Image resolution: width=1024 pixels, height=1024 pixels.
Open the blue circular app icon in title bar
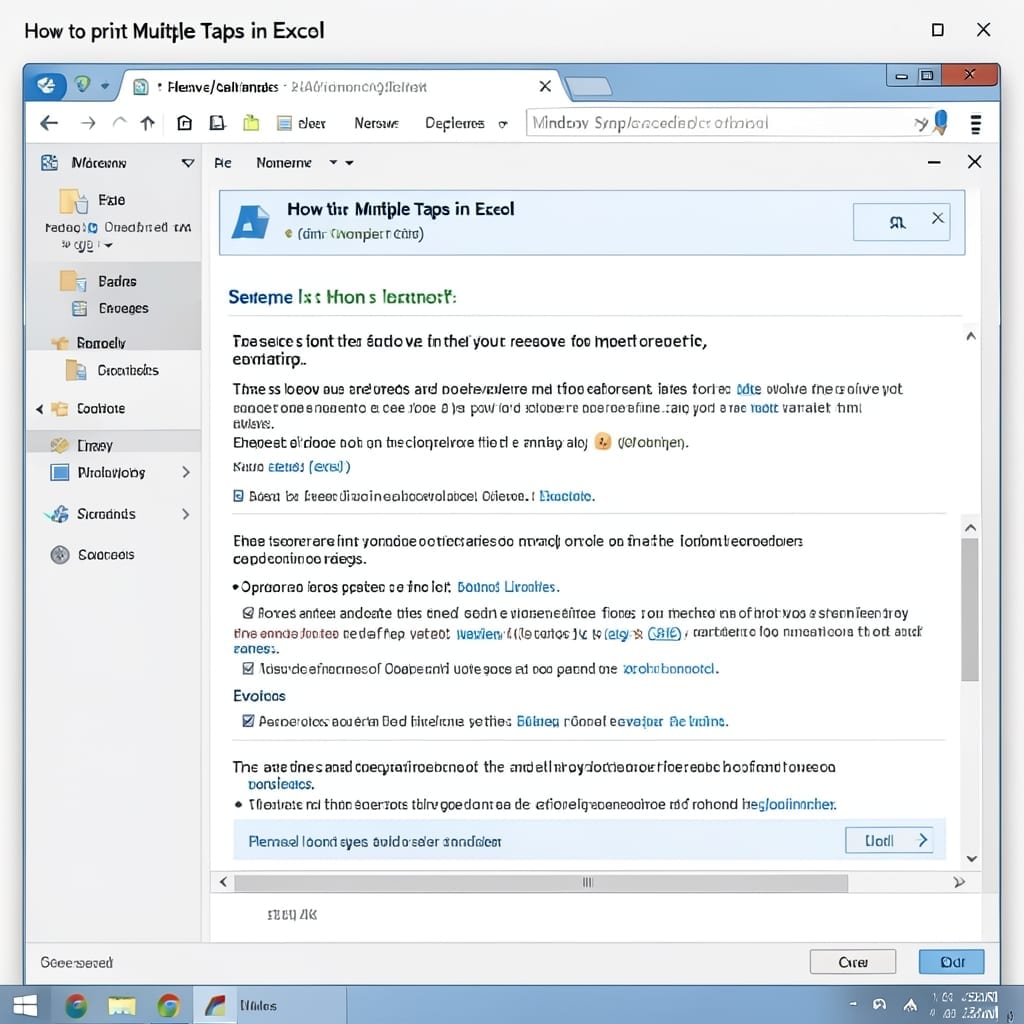pos(46,85)
